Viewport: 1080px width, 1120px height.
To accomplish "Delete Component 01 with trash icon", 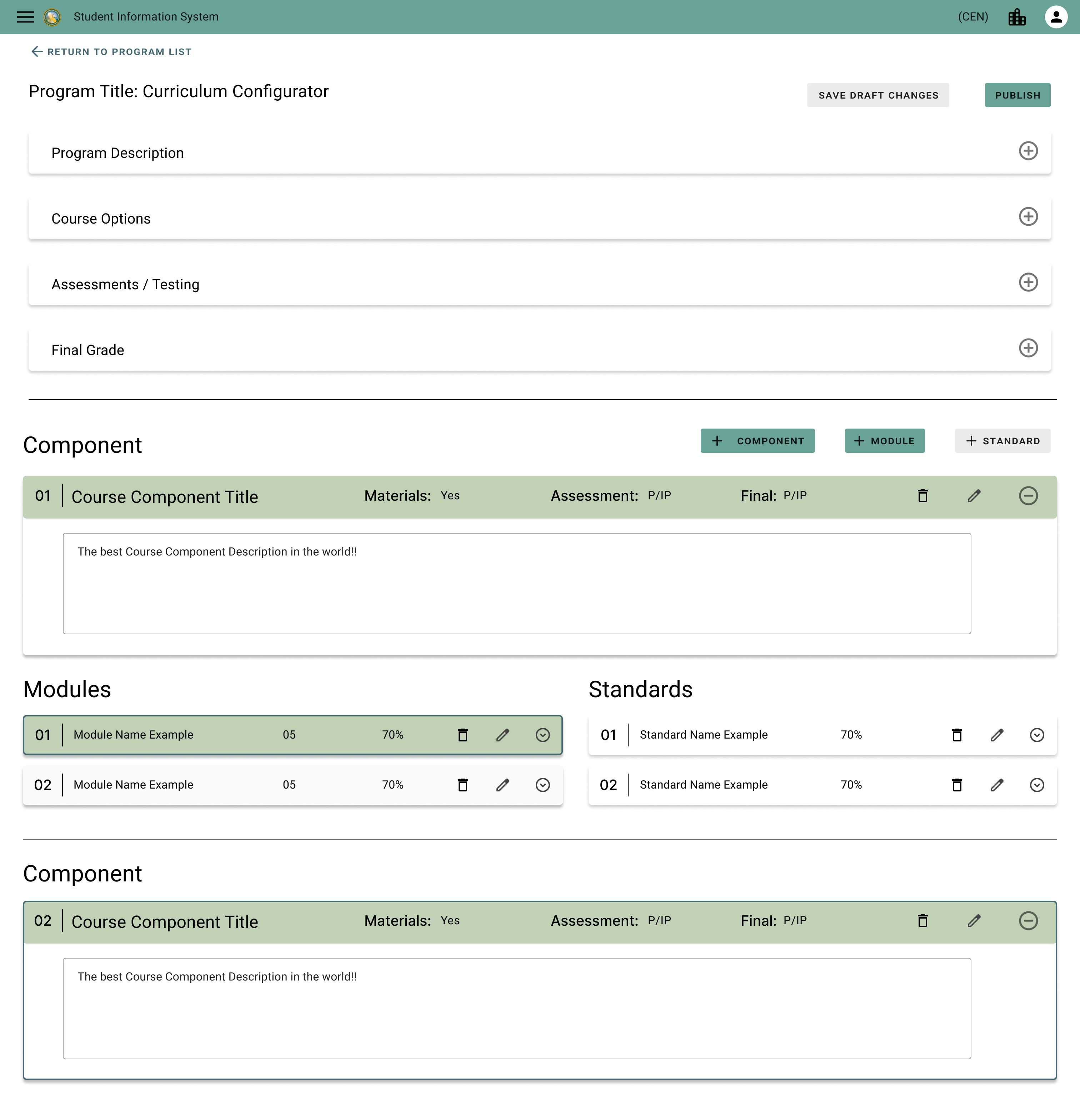I will click(923, 496).
